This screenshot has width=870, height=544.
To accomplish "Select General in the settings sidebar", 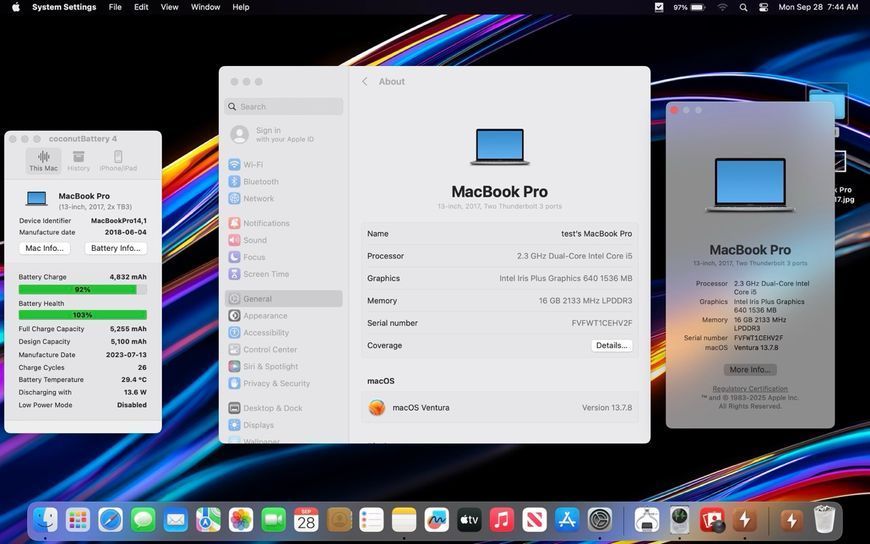I will tap(284, 299).
